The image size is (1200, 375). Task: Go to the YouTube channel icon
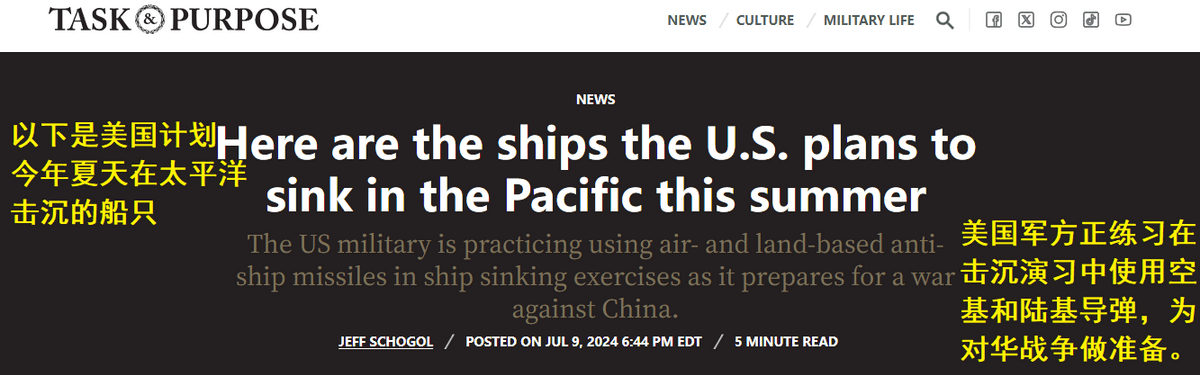pos(1123,20)
